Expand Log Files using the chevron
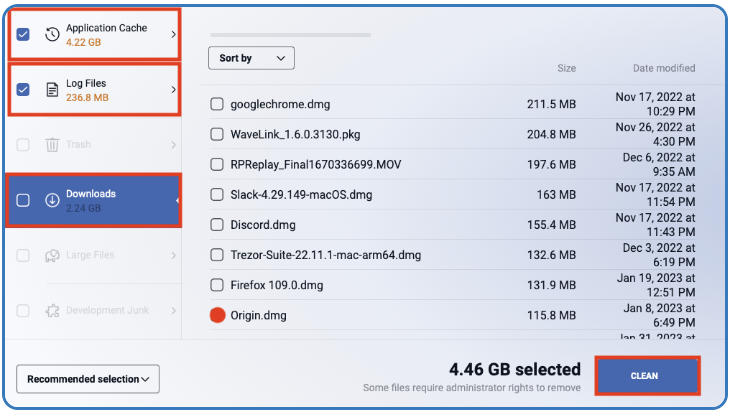 pyautogui.click(x=173, y=90)
